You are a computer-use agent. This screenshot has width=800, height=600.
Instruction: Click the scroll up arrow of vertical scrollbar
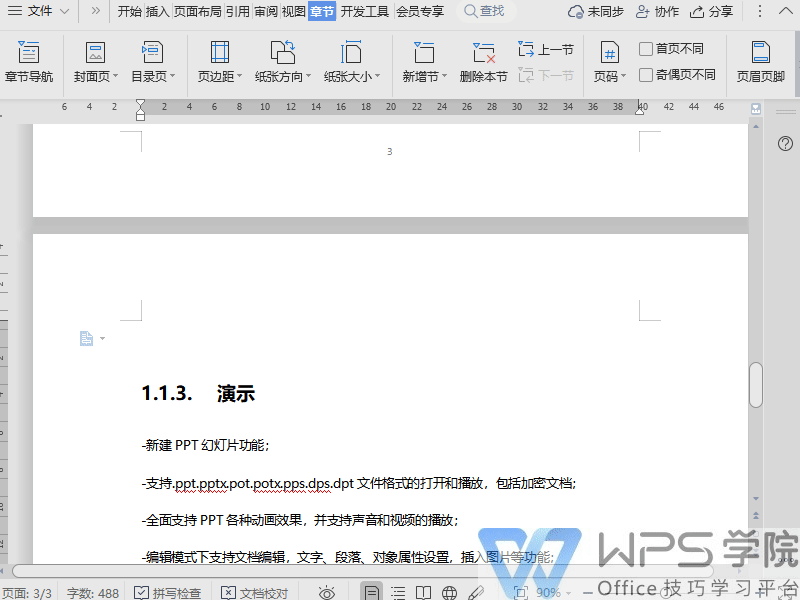click(x=756, y=126)
